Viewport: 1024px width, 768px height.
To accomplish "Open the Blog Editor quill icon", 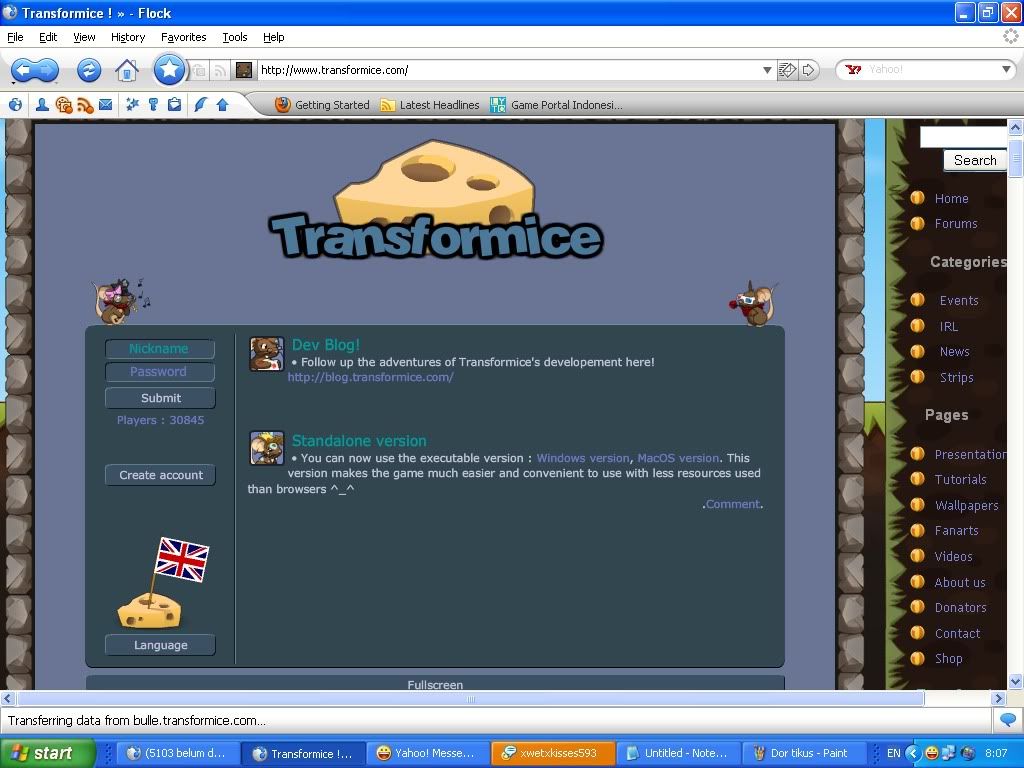I will [x=200, y=104].
